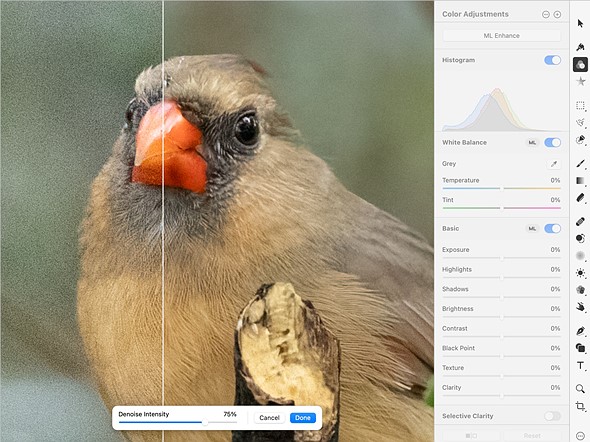Viewport: 590px width, 442px height.
Task: Disable the White Balance adjustment
Action: point(552,143)
